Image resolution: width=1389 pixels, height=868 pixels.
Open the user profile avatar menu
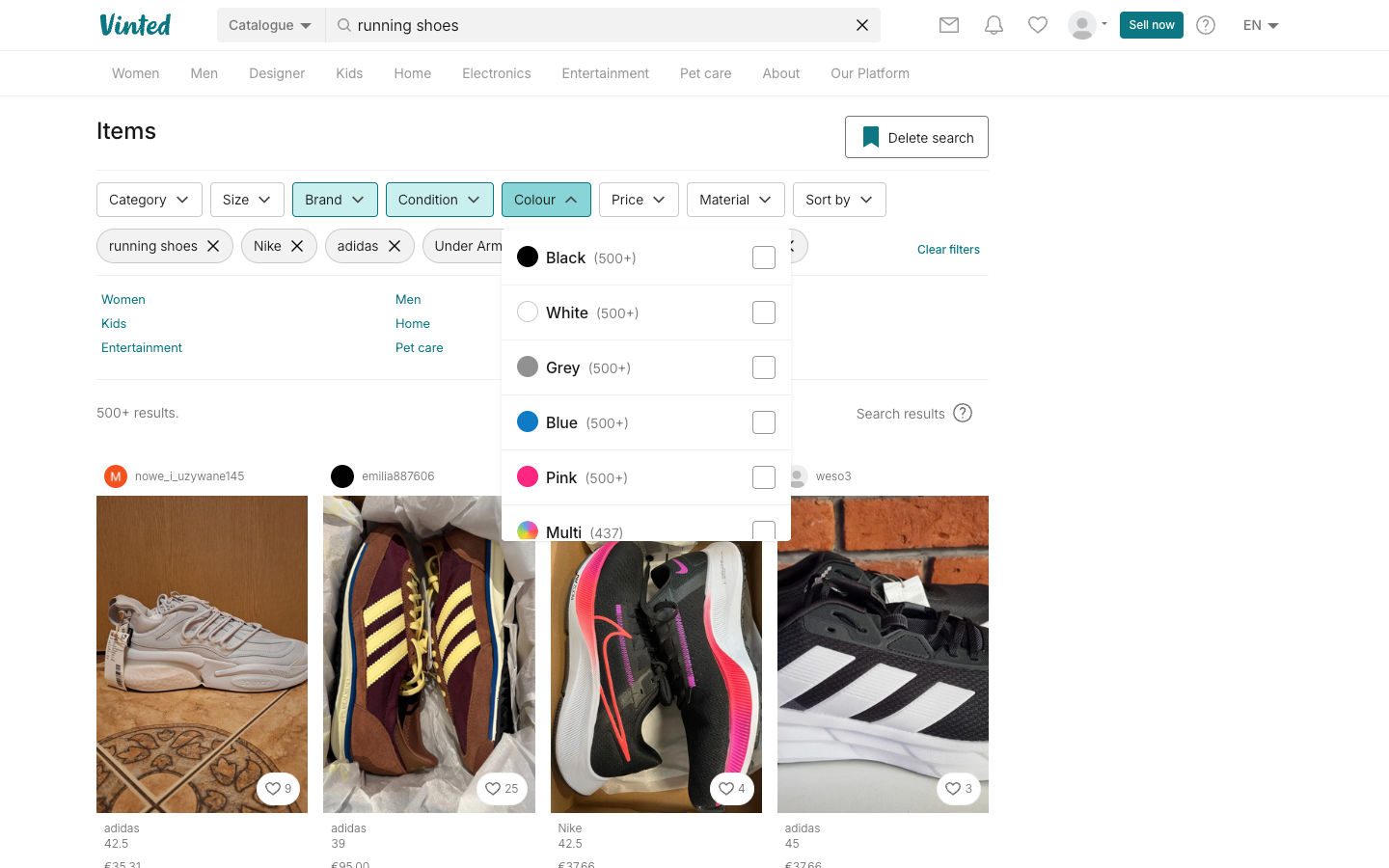click(x=1087, y=25)
